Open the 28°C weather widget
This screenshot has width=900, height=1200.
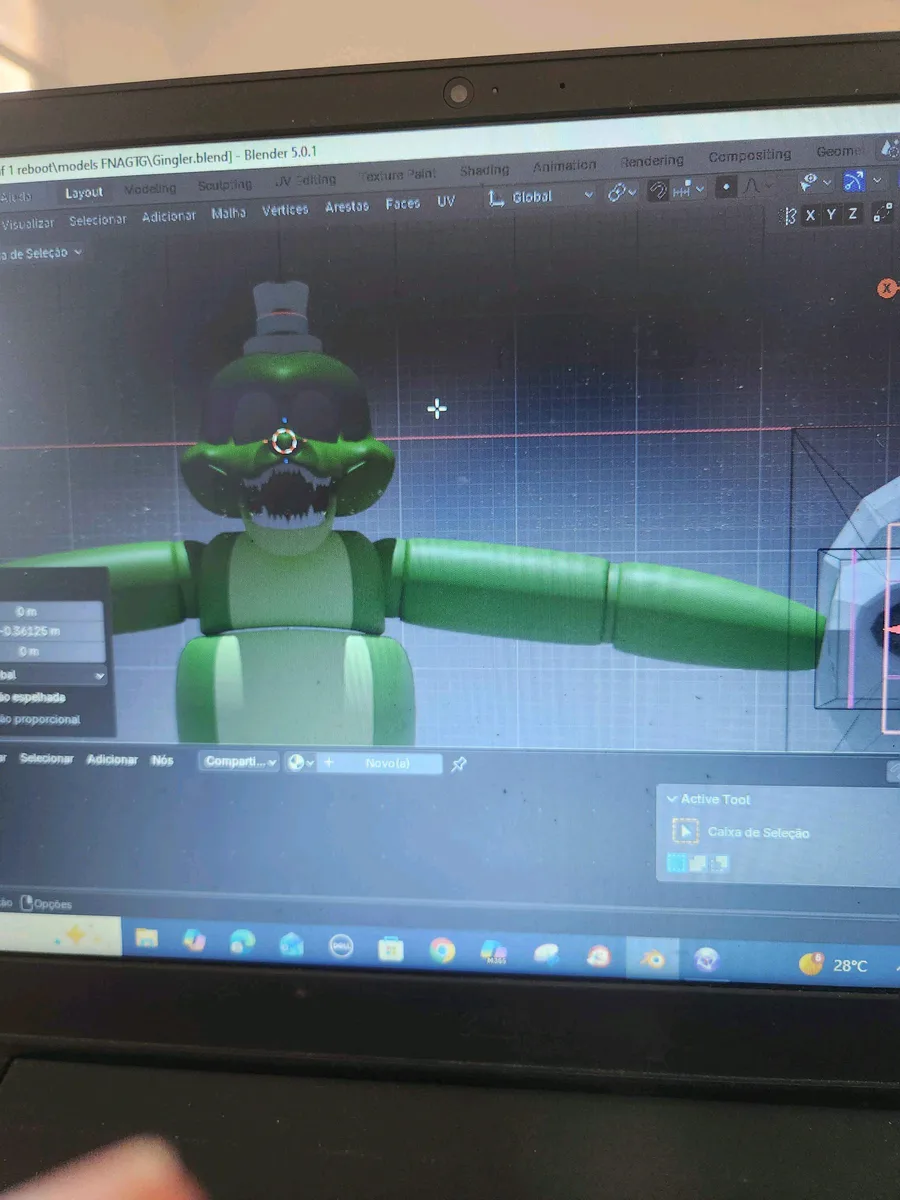pyautogui.click(x=834, y=965)
